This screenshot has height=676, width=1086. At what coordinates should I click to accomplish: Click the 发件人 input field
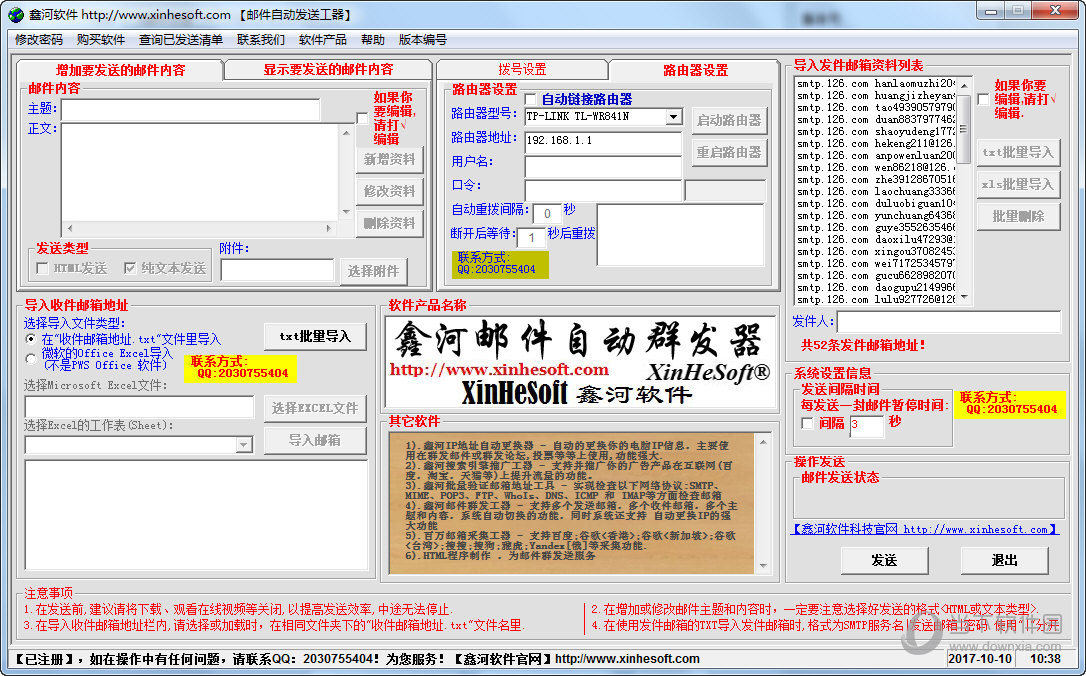tap(948, 322)
